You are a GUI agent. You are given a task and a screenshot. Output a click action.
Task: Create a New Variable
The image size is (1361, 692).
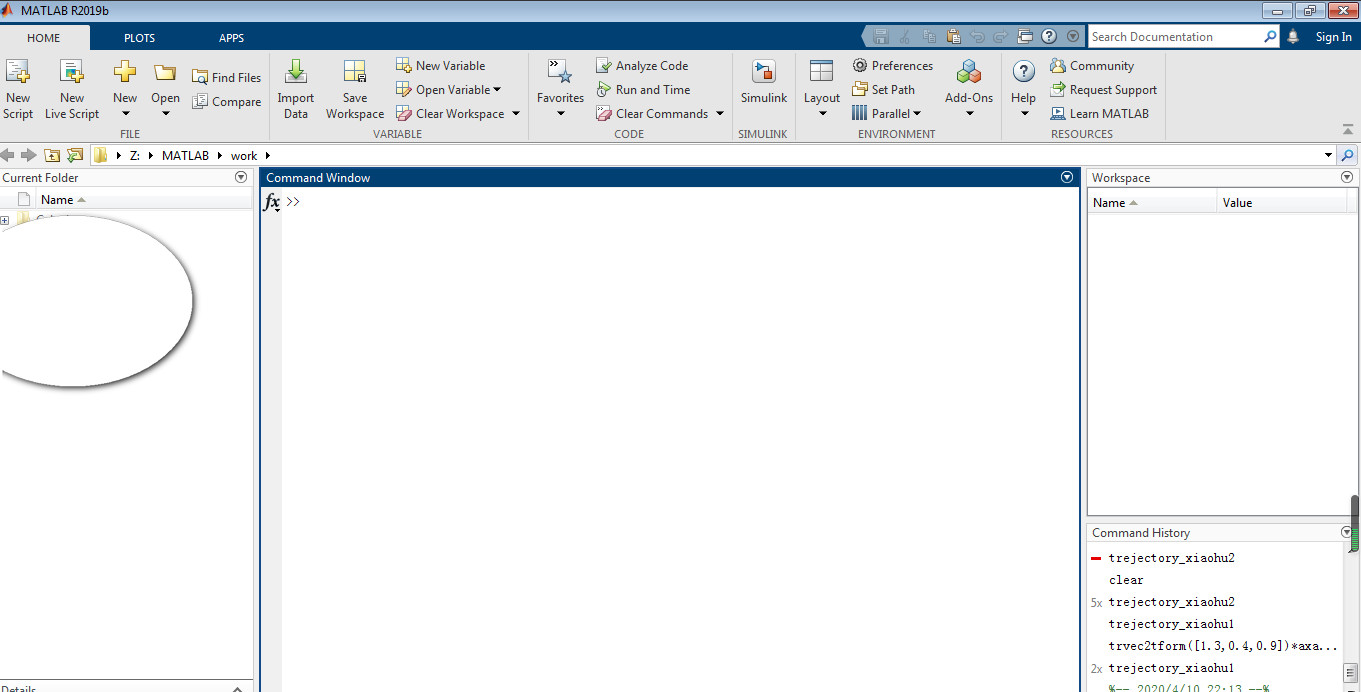click(x=441, y=65)
